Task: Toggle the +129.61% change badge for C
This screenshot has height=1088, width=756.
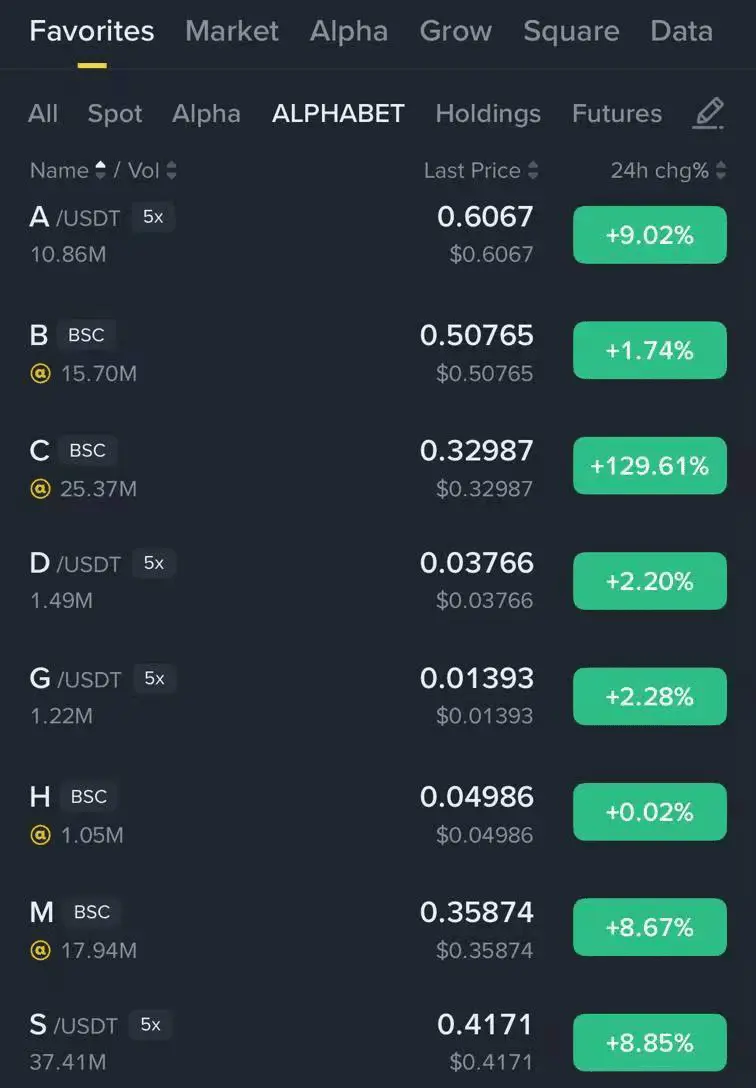Action: click(650, 466)
